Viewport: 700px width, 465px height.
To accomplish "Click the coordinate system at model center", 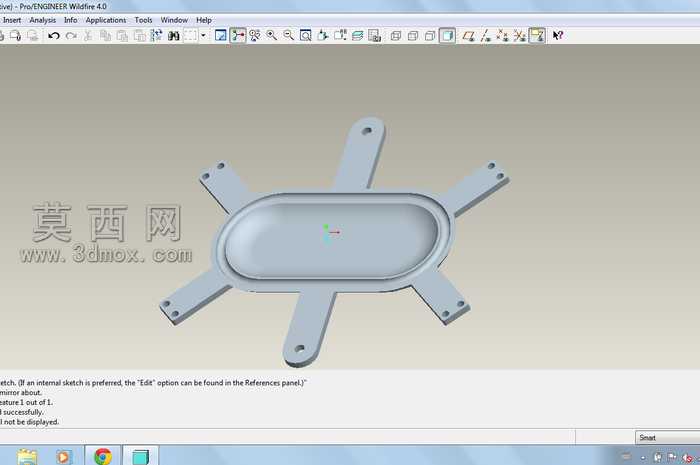I will coord(330,232).
